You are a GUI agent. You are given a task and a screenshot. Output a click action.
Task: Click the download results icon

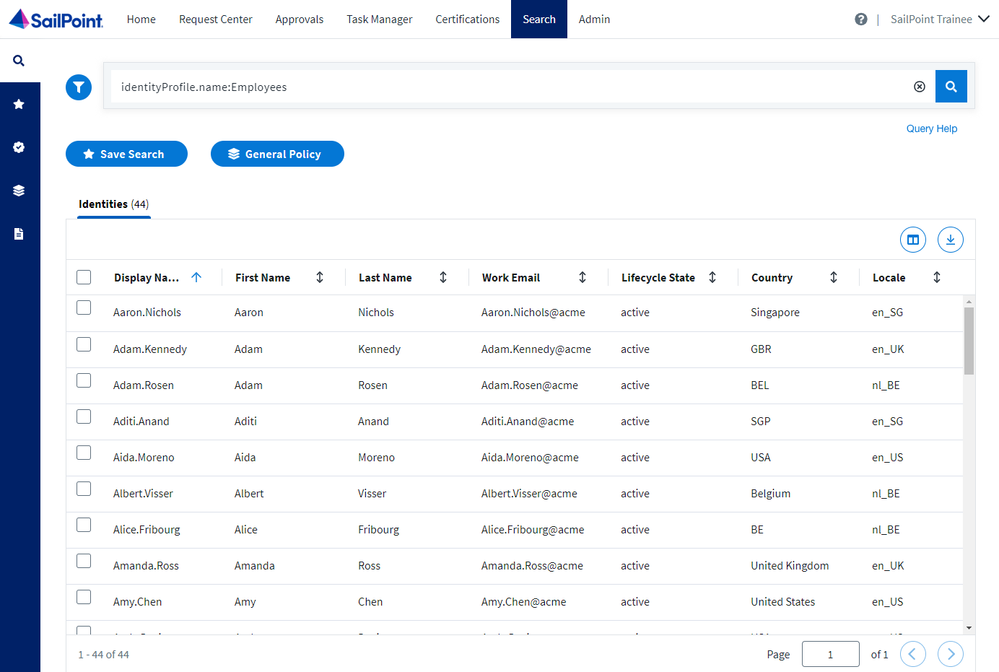coord(950,240)
